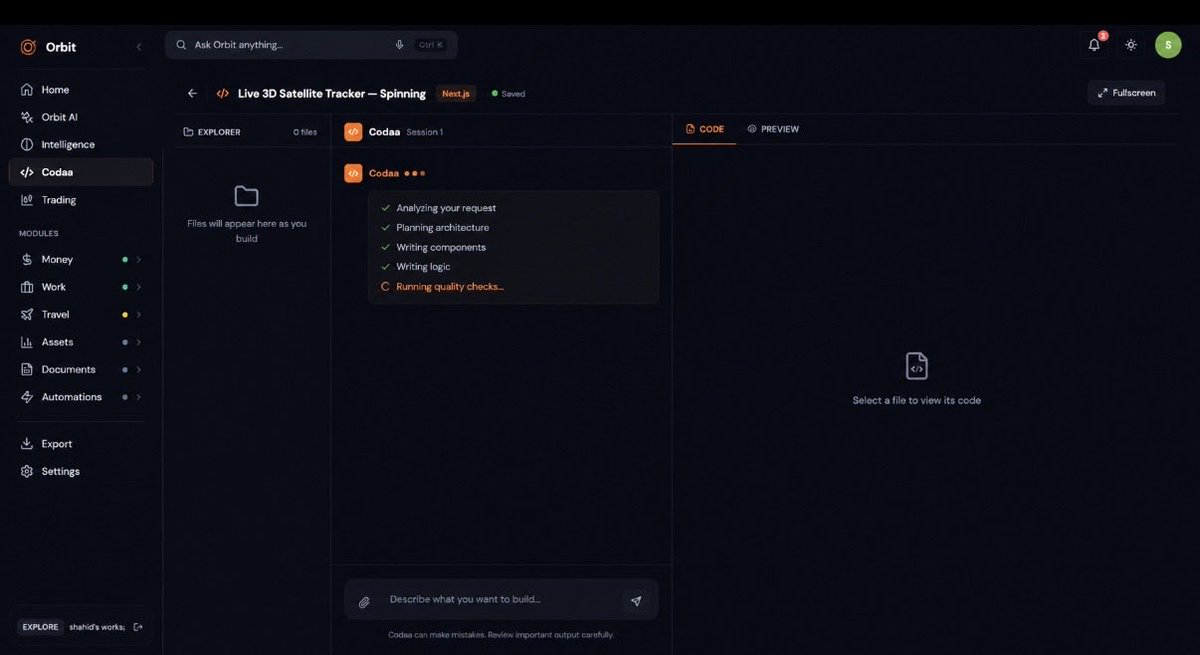The width and height of the screenshot is (1200, 655).
Task: Open the user avatar S menu
Action: (x=1168, y=45)
